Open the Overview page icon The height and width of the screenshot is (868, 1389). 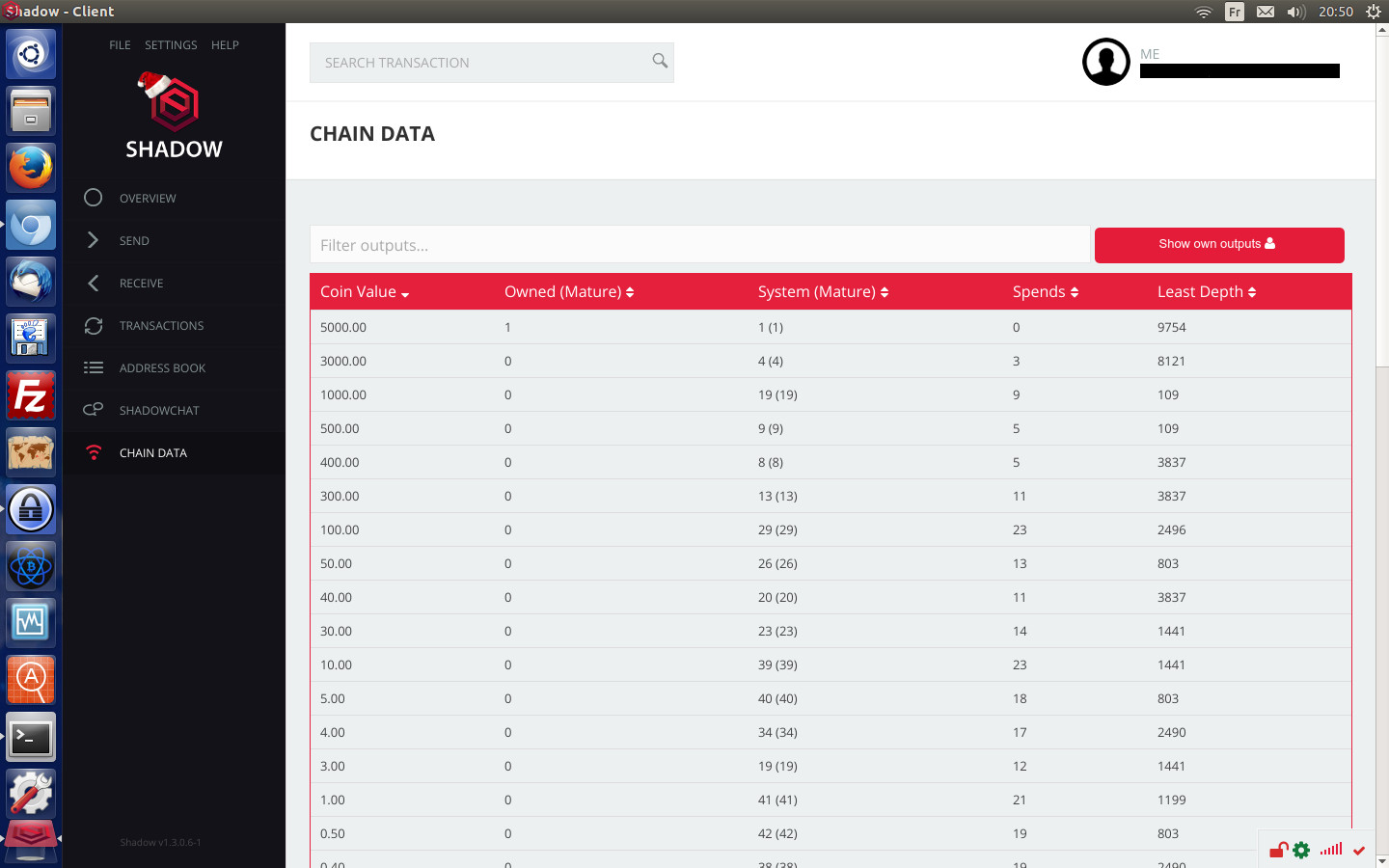(x=93, y=198)
